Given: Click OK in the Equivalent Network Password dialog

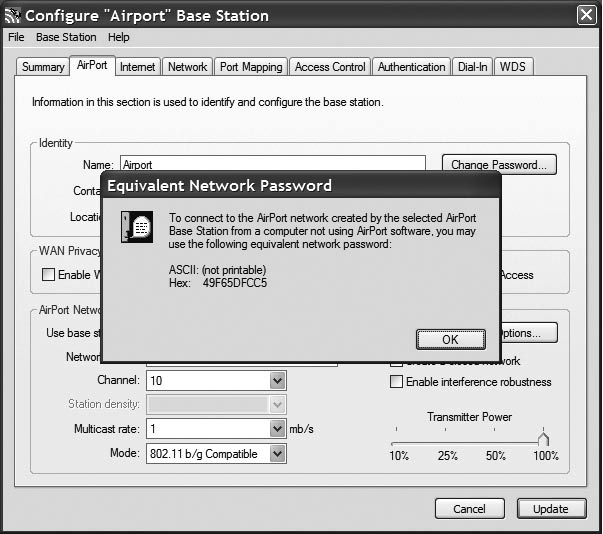Looking at the screenshot, I should pos(450,339).
